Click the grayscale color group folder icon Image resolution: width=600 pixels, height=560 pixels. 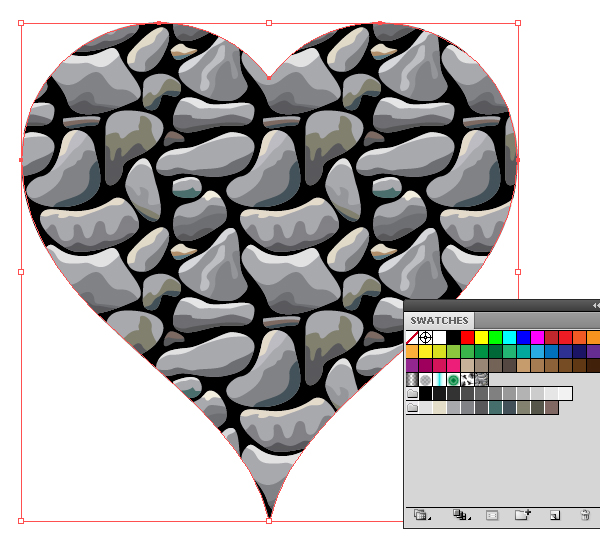click(x=412, y=393)
